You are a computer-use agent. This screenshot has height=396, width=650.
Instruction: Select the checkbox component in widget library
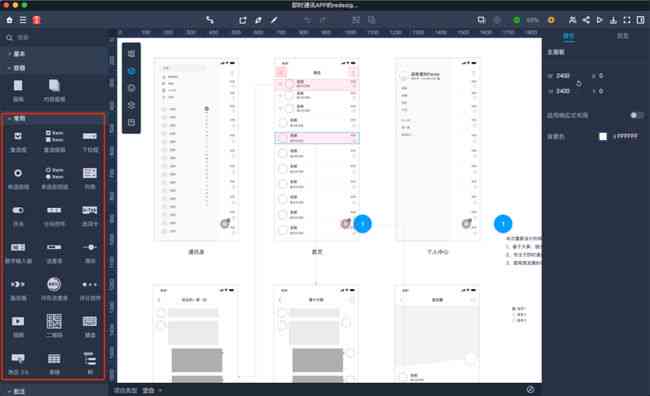[18, 136]
